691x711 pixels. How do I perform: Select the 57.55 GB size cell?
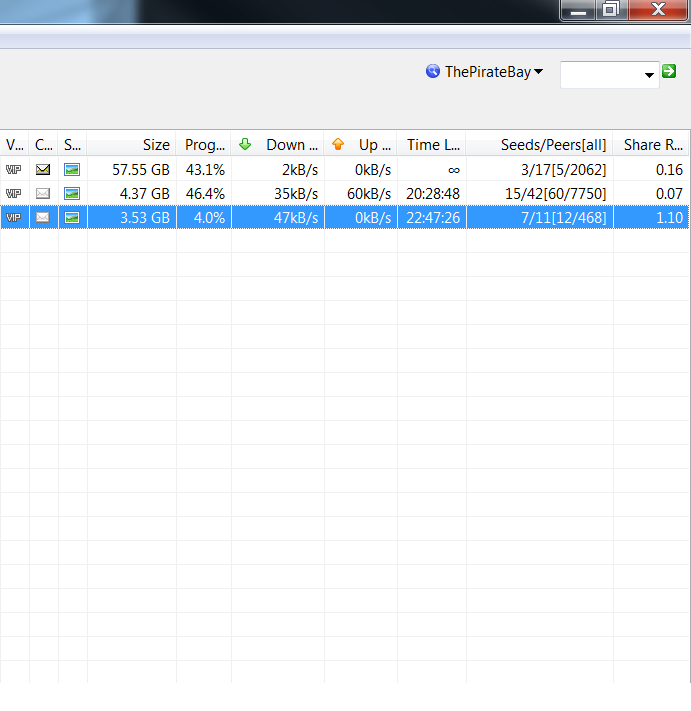click(131, 170)
